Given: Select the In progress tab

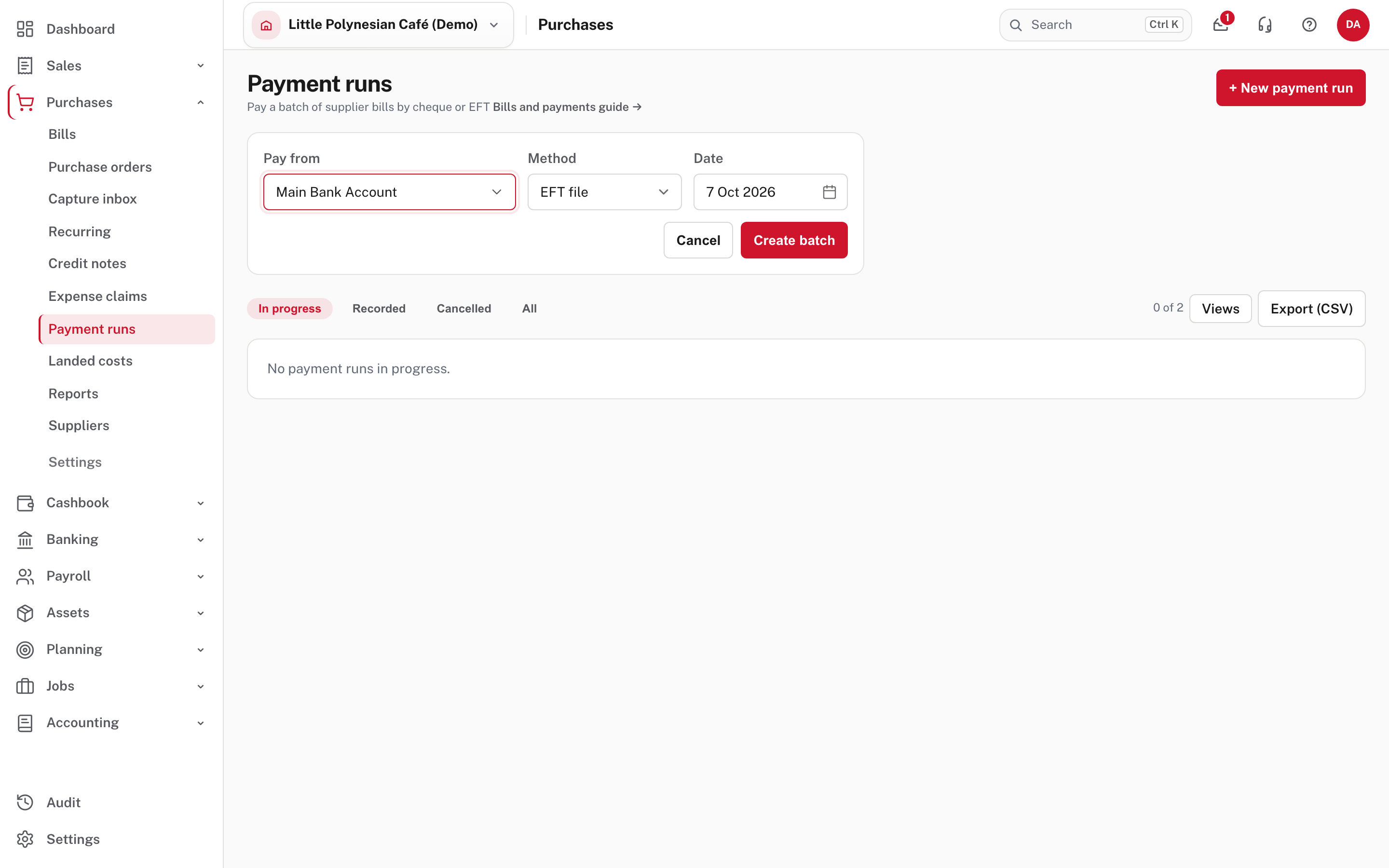Looking at the screenshot, I should click(289, 308).
